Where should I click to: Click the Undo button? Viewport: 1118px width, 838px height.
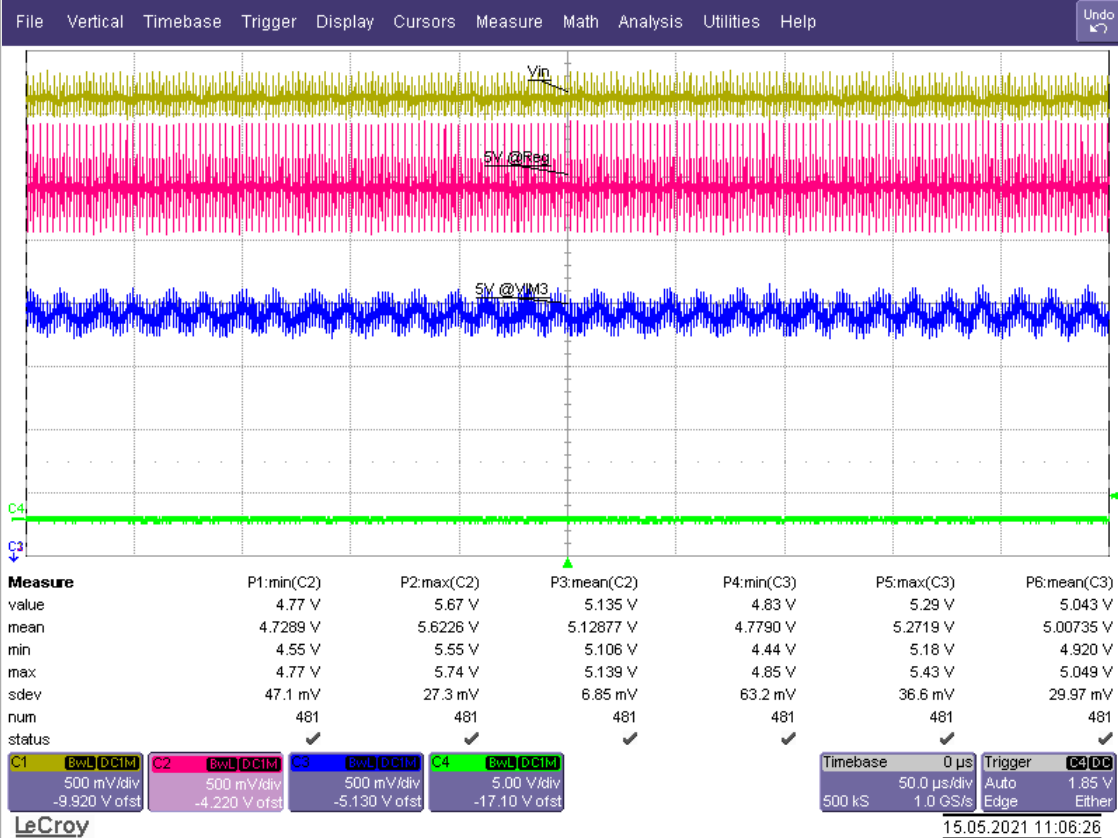point(1097,21)
